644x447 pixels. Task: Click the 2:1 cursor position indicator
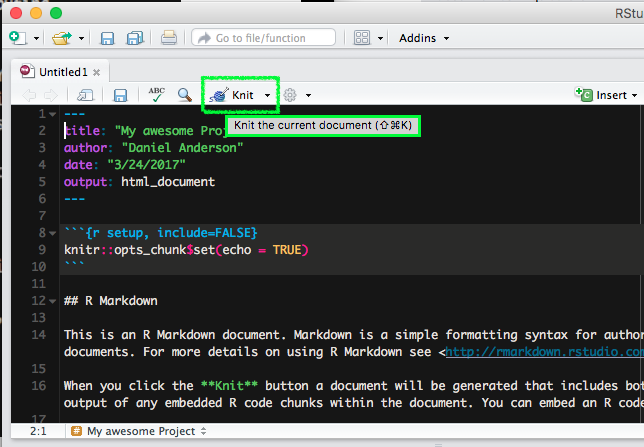point(38,431)
